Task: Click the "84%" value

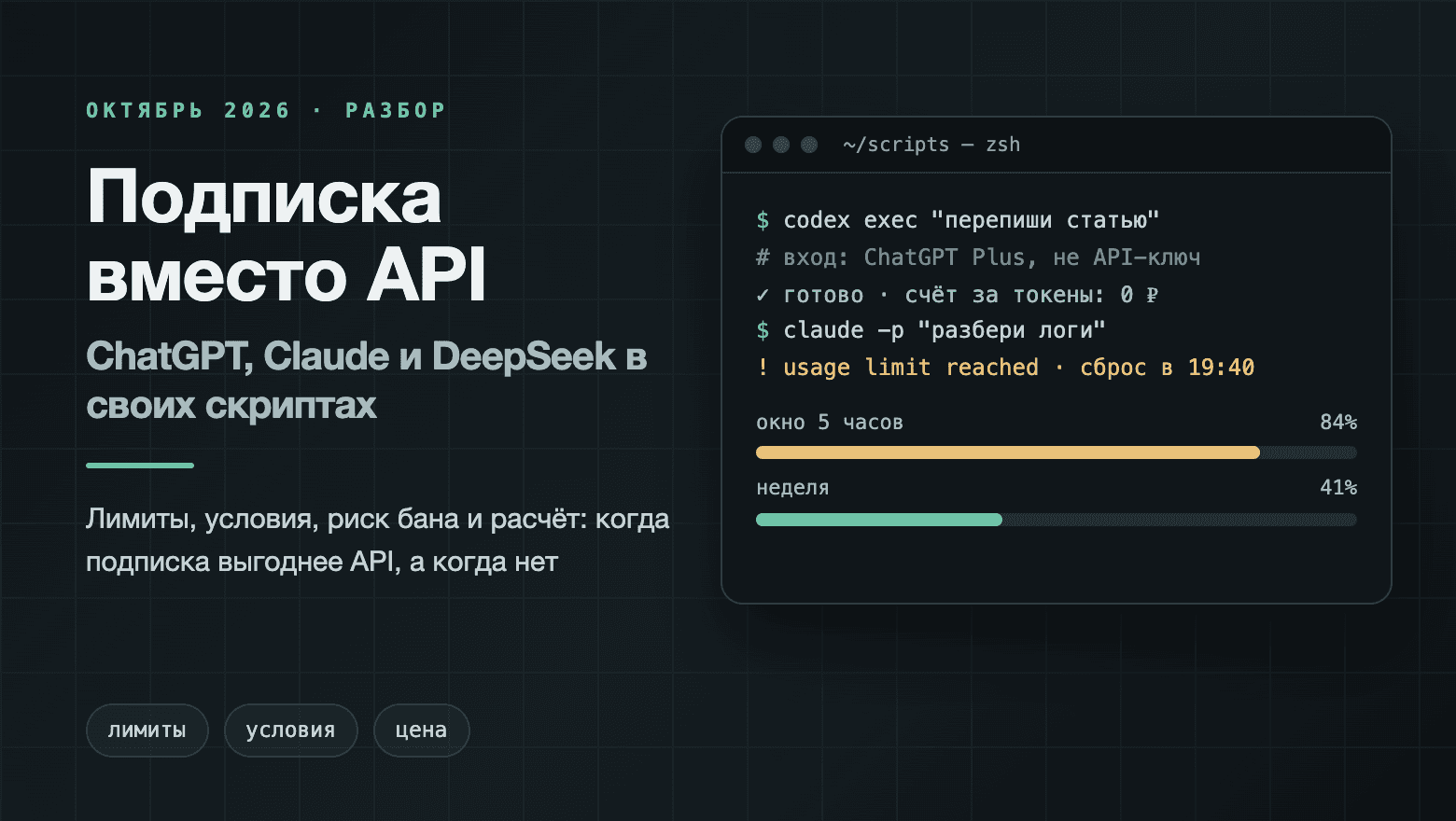Action: click(x=1338, y=423)
